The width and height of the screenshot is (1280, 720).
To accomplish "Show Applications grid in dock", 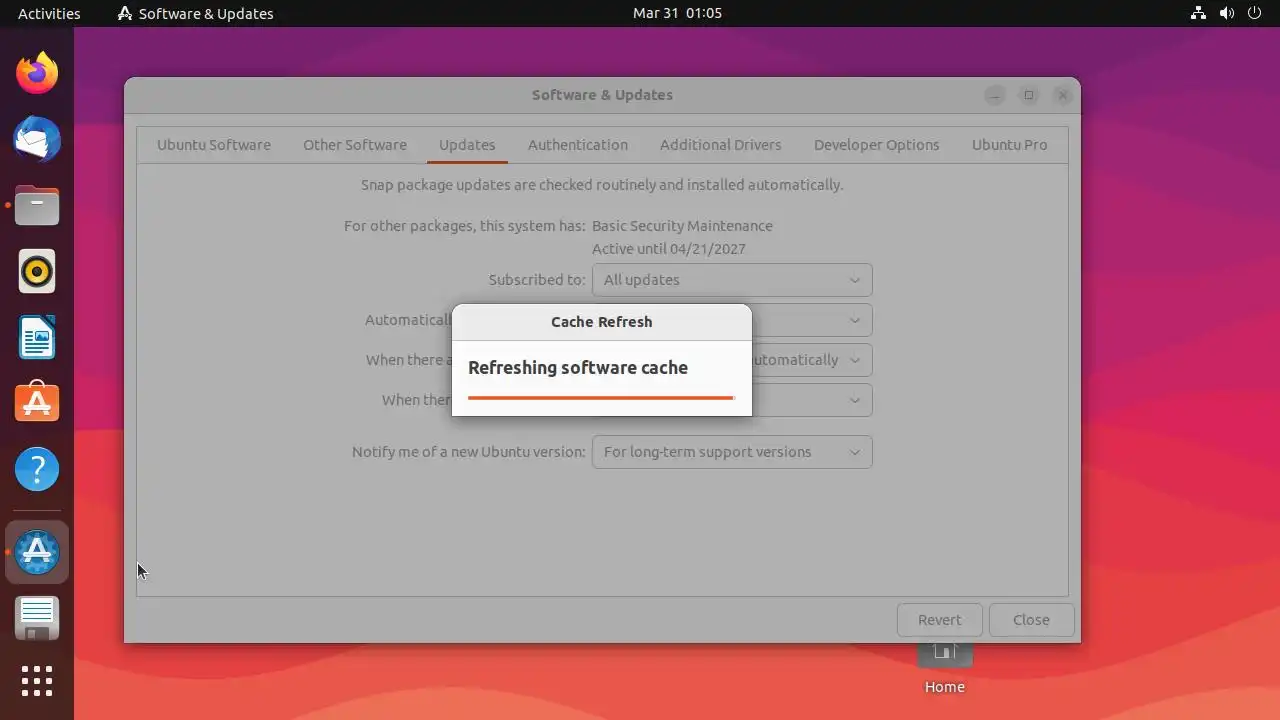I will [x=37, y=681].
